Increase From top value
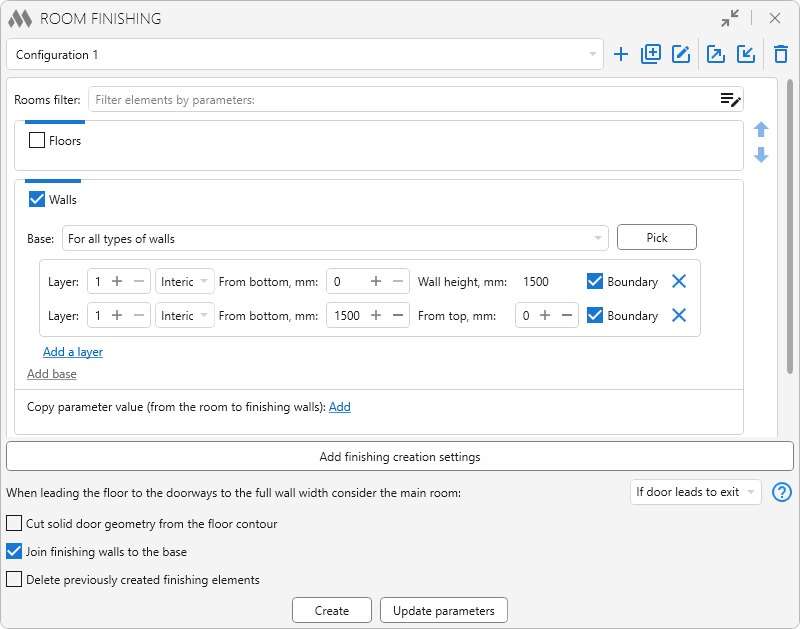 click(x=545, y=315)
